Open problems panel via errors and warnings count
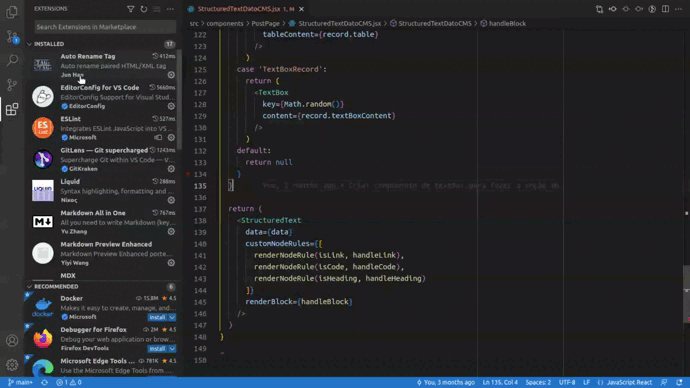 coord(68,382)
